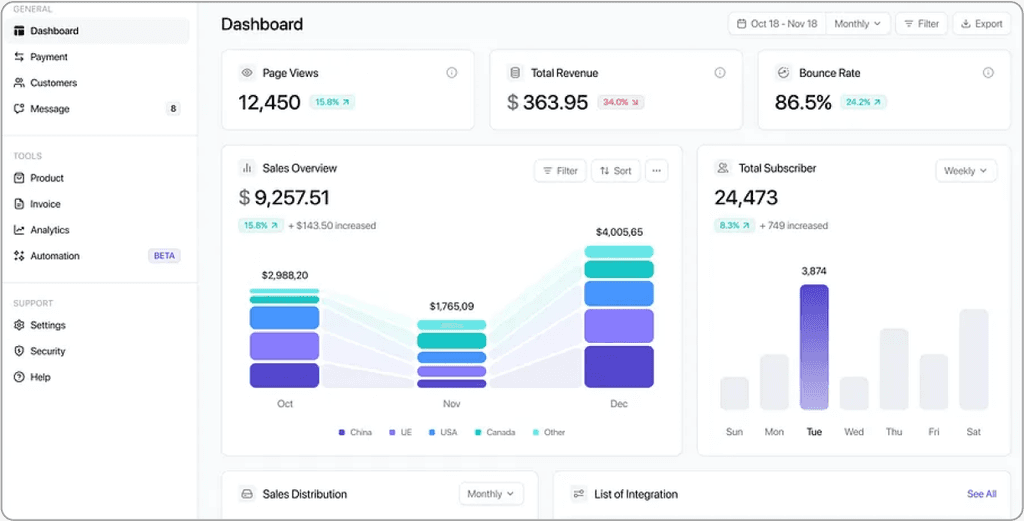The image size is (1024, 521).
Task: Click the Security shield icon
Action: (x=19, y=351)
